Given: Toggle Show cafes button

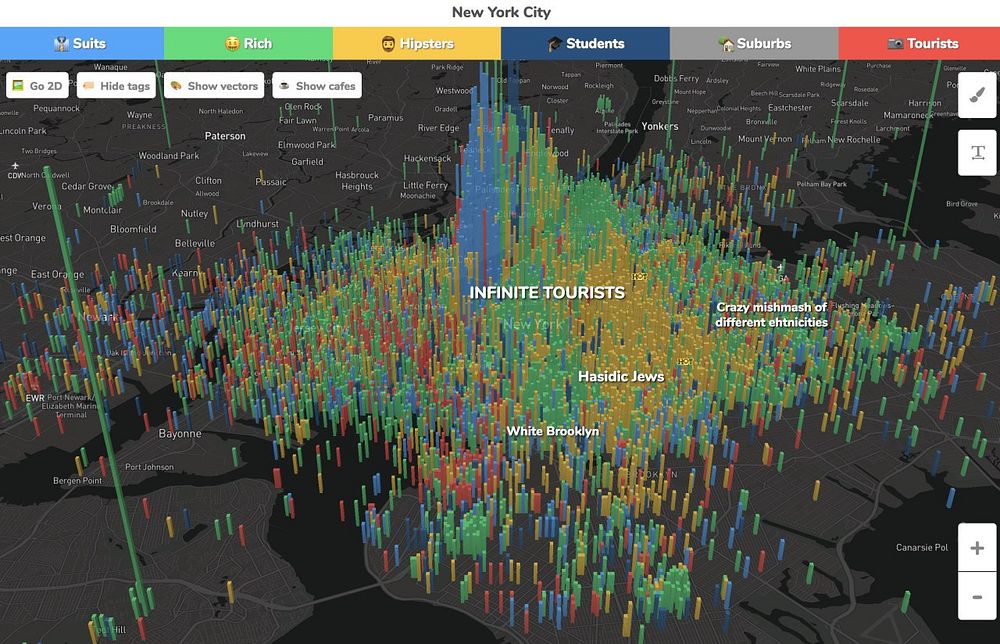Looking at the screenshot, I should pos(317,85).
